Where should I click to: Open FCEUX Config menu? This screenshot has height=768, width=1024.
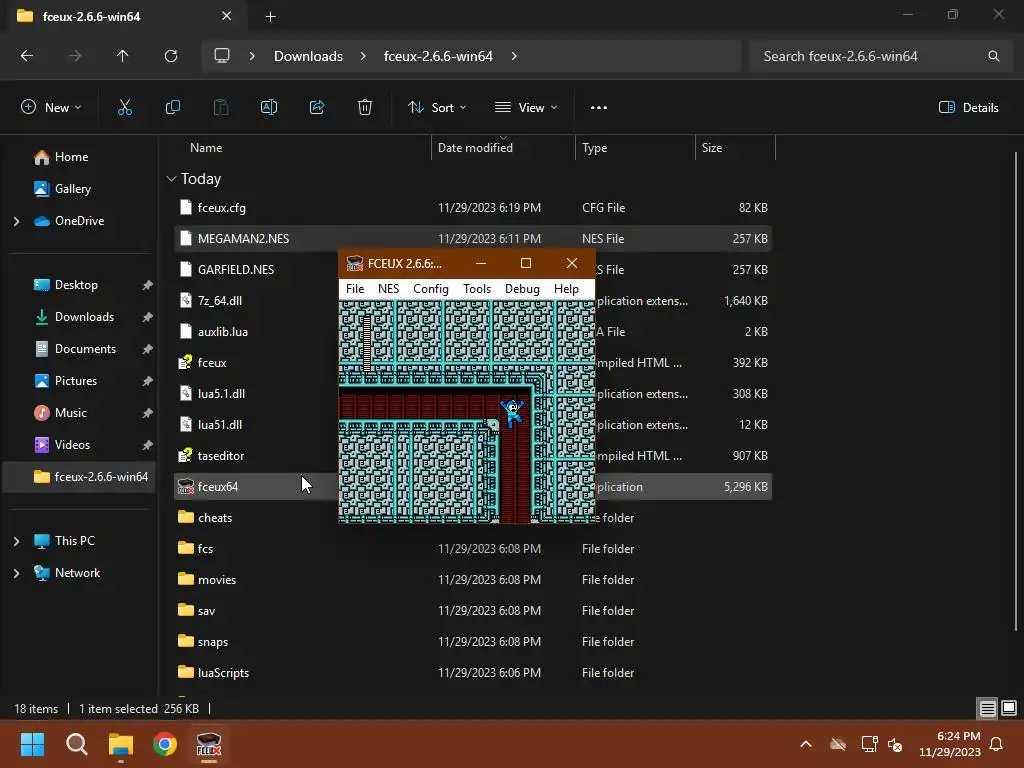431,289
